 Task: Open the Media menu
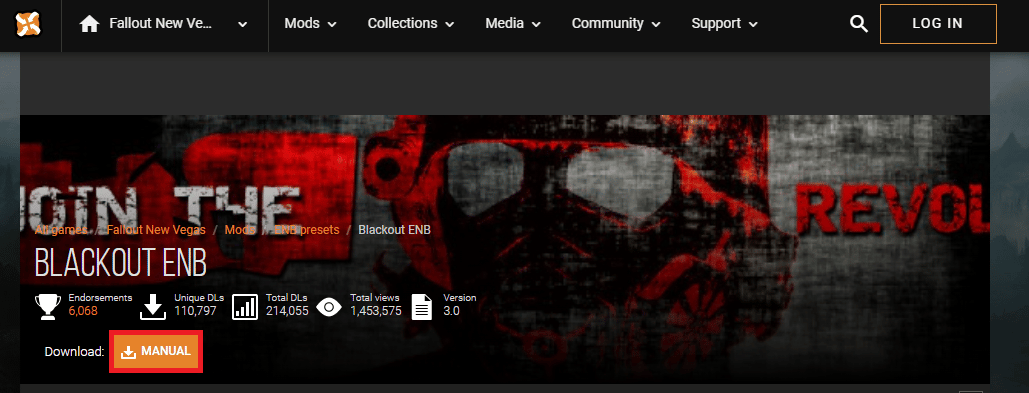[513, 24]
